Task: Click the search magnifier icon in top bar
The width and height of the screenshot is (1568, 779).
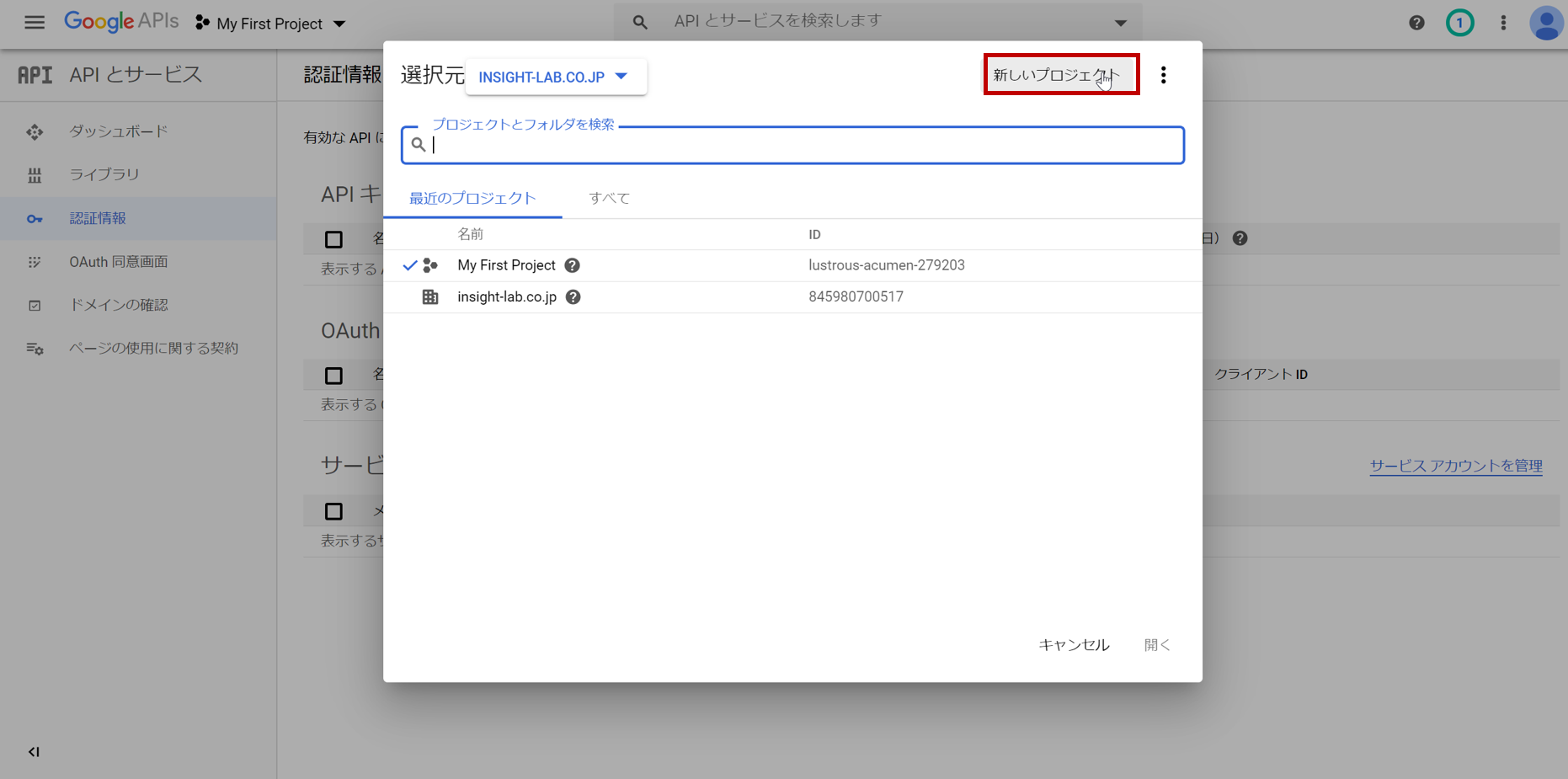Action: [640, 23]
